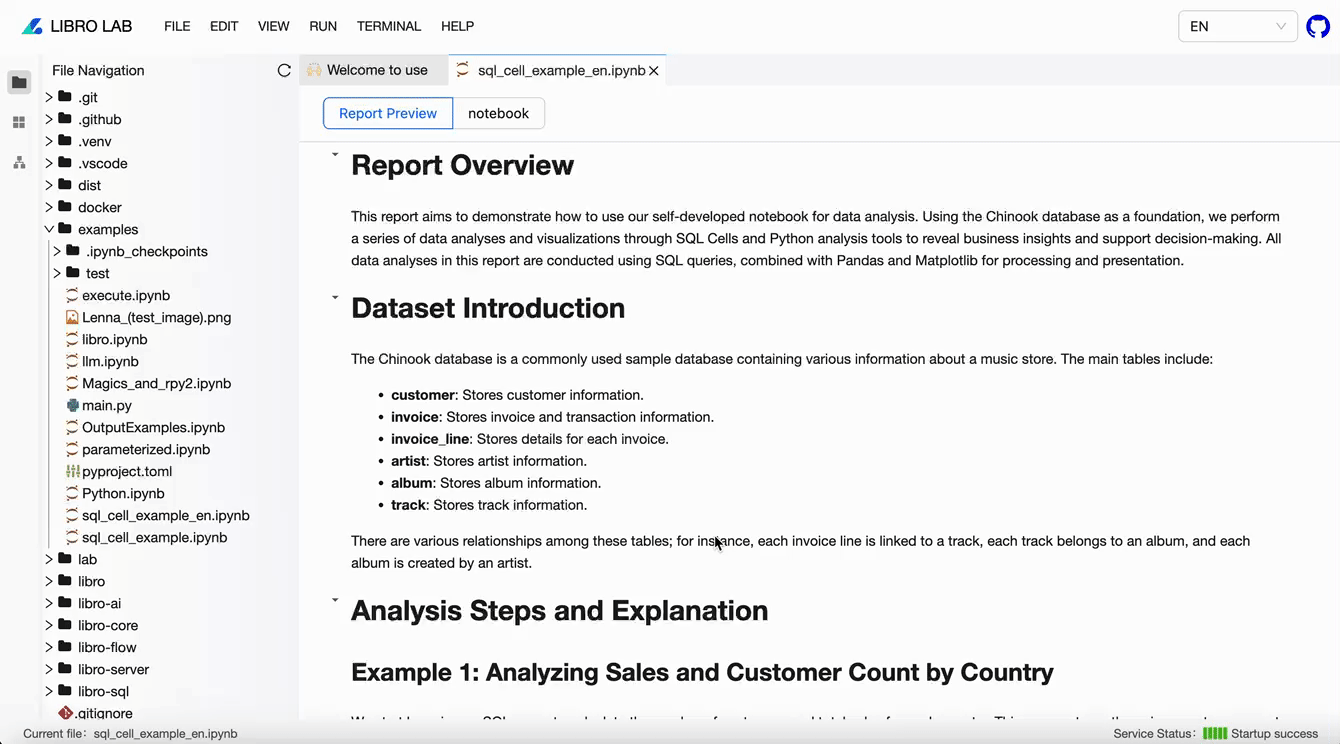
Task: Expand the dist folder
Action: [x=49, y=185]
